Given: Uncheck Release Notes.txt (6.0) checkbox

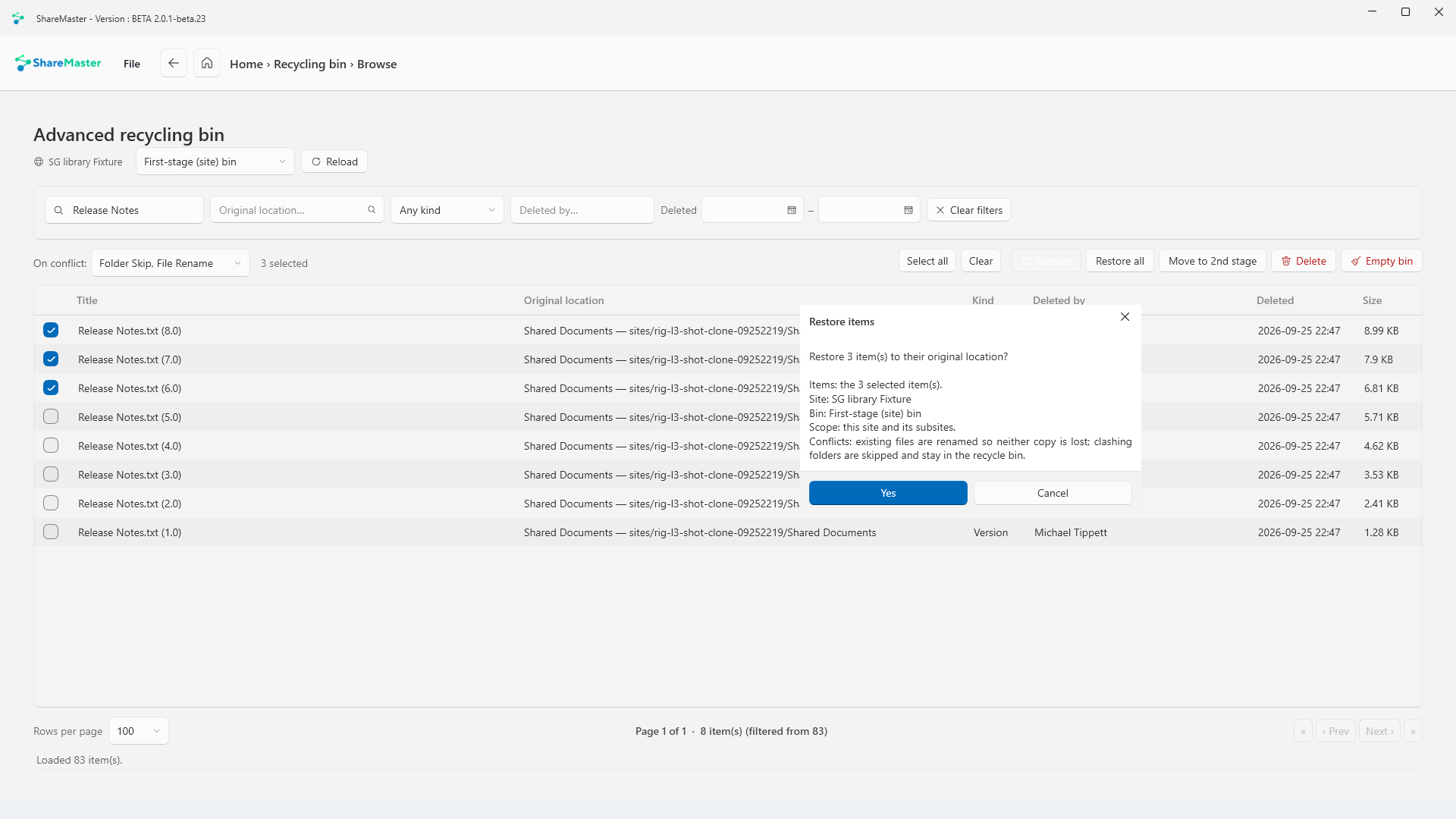Looking at the screenshot, I should [x=51, y=388].
